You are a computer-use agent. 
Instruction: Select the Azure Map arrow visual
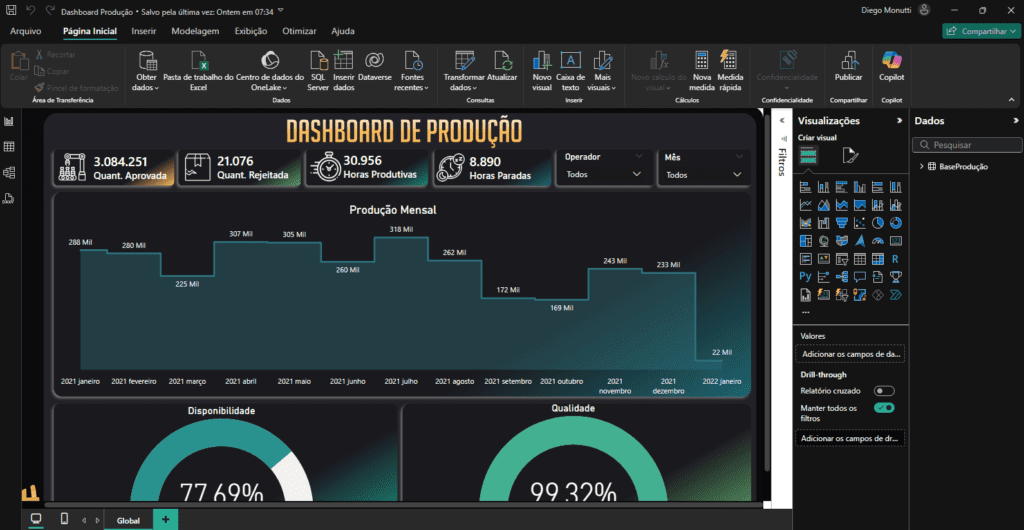pos(860,241)
